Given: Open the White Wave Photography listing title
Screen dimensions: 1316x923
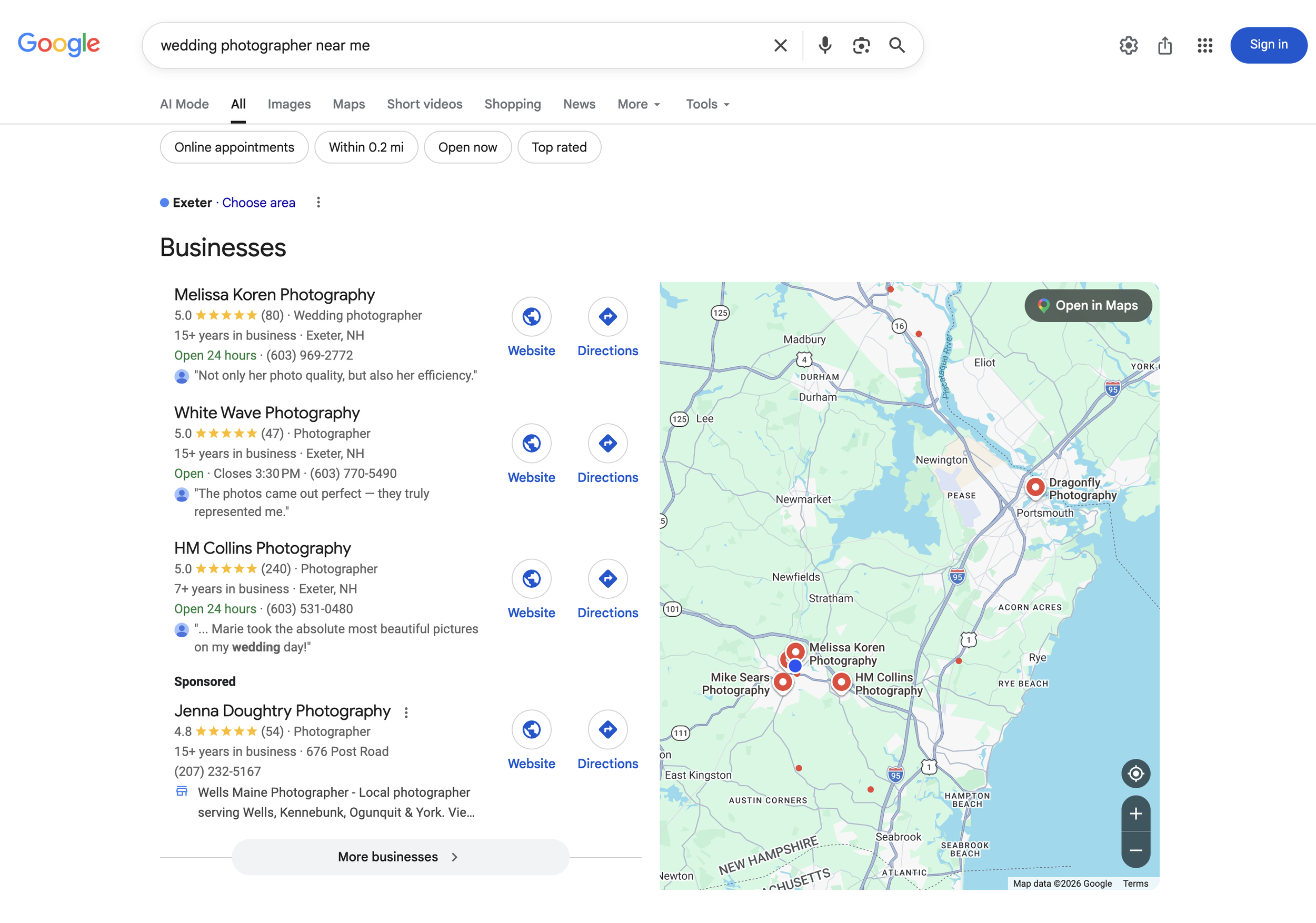Looking at the screenshot, I should coord(267,413).
